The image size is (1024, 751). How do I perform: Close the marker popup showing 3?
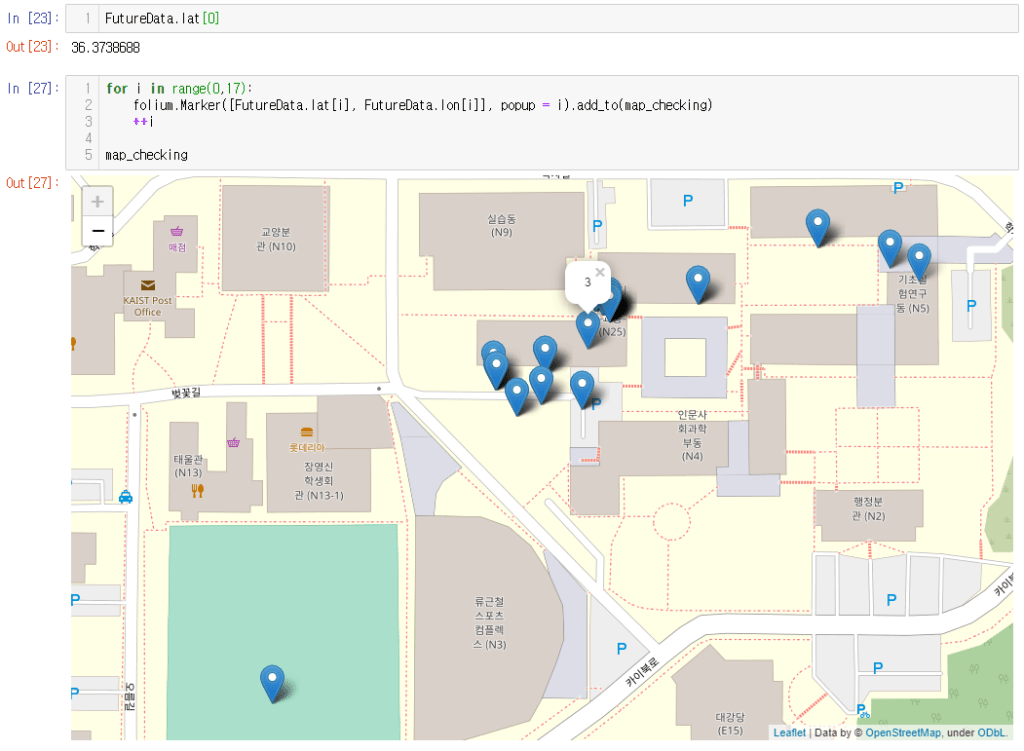pos(600,271)
